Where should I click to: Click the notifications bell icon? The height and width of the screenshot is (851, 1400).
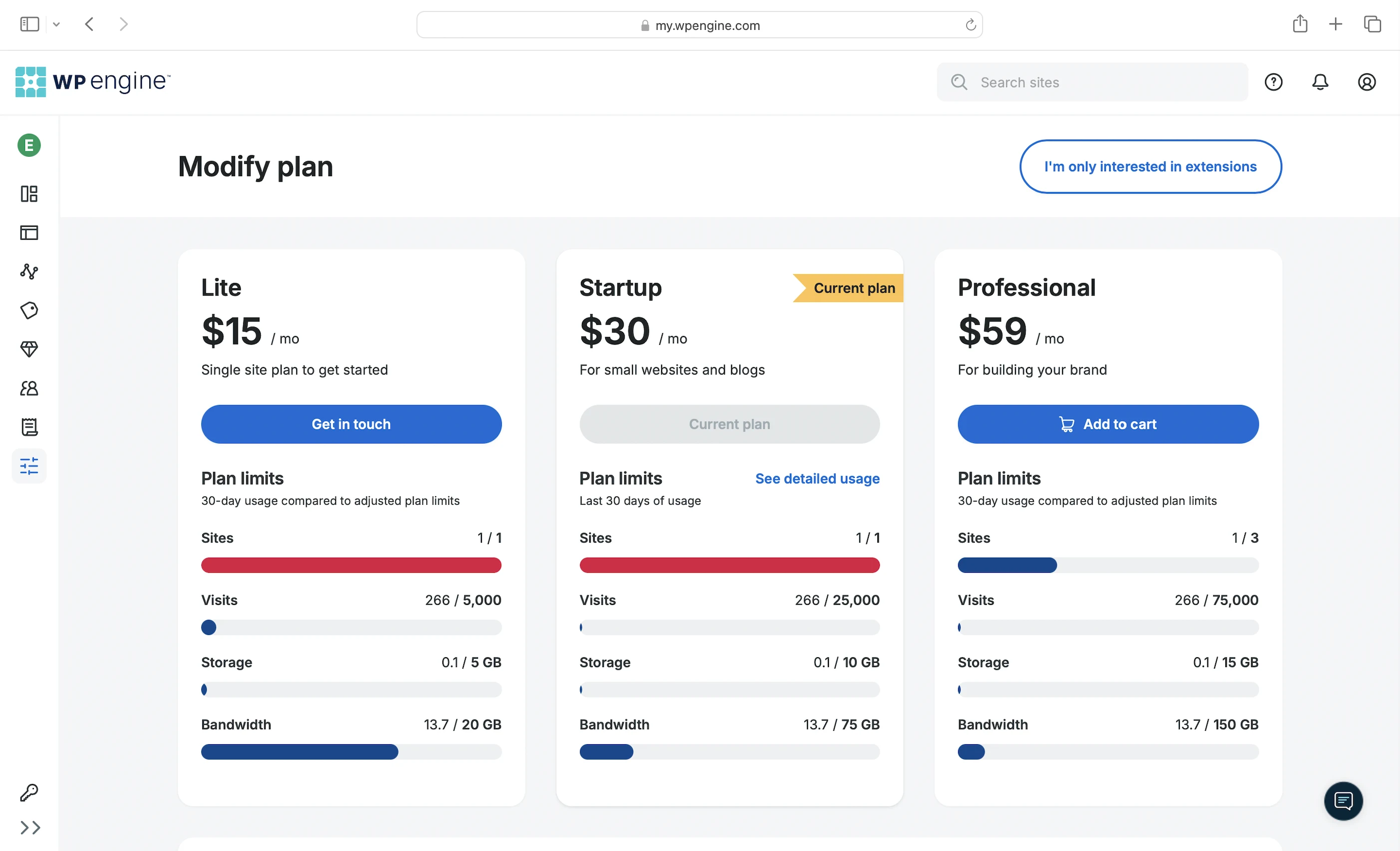1320,82
